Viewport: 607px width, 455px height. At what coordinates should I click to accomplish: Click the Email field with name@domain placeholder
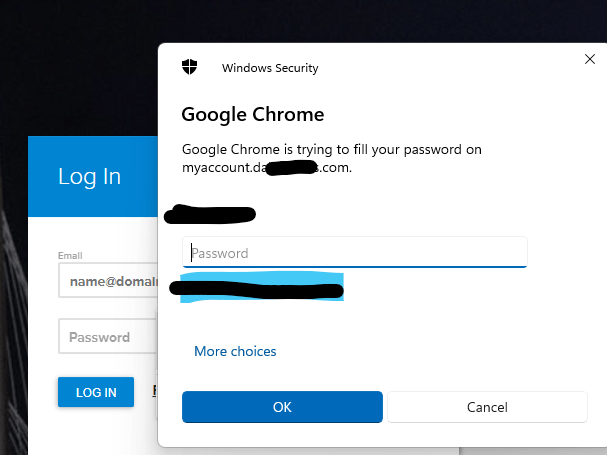108,282
